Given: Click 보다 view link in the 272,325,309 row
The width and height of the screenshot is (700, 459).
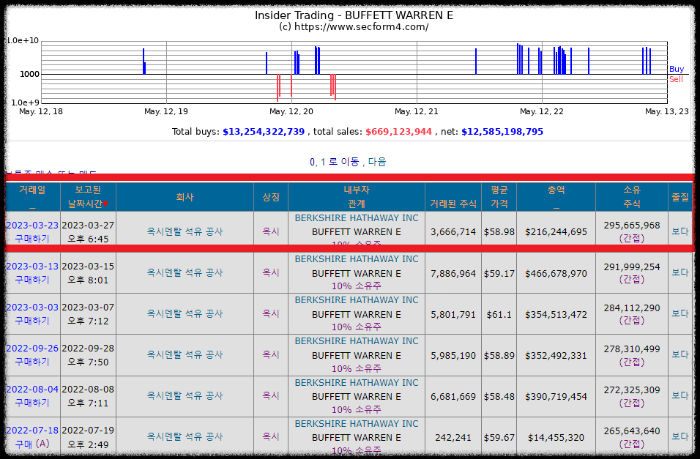Looking at the screenshot, I should point(680,396).
